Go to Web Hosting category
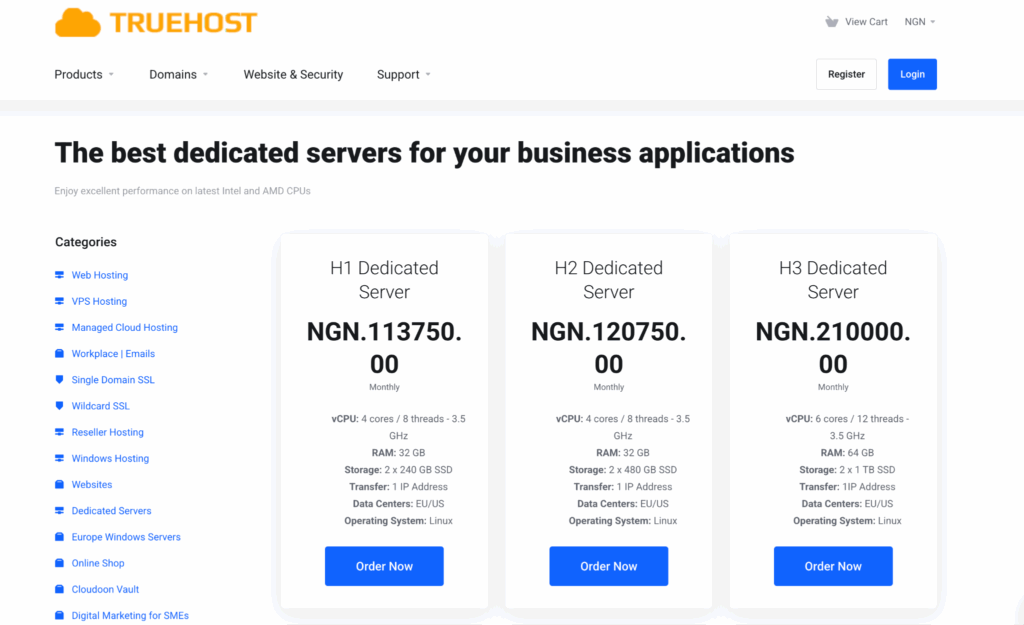The width and height of the screenshot is (1024, 625). 100,275
